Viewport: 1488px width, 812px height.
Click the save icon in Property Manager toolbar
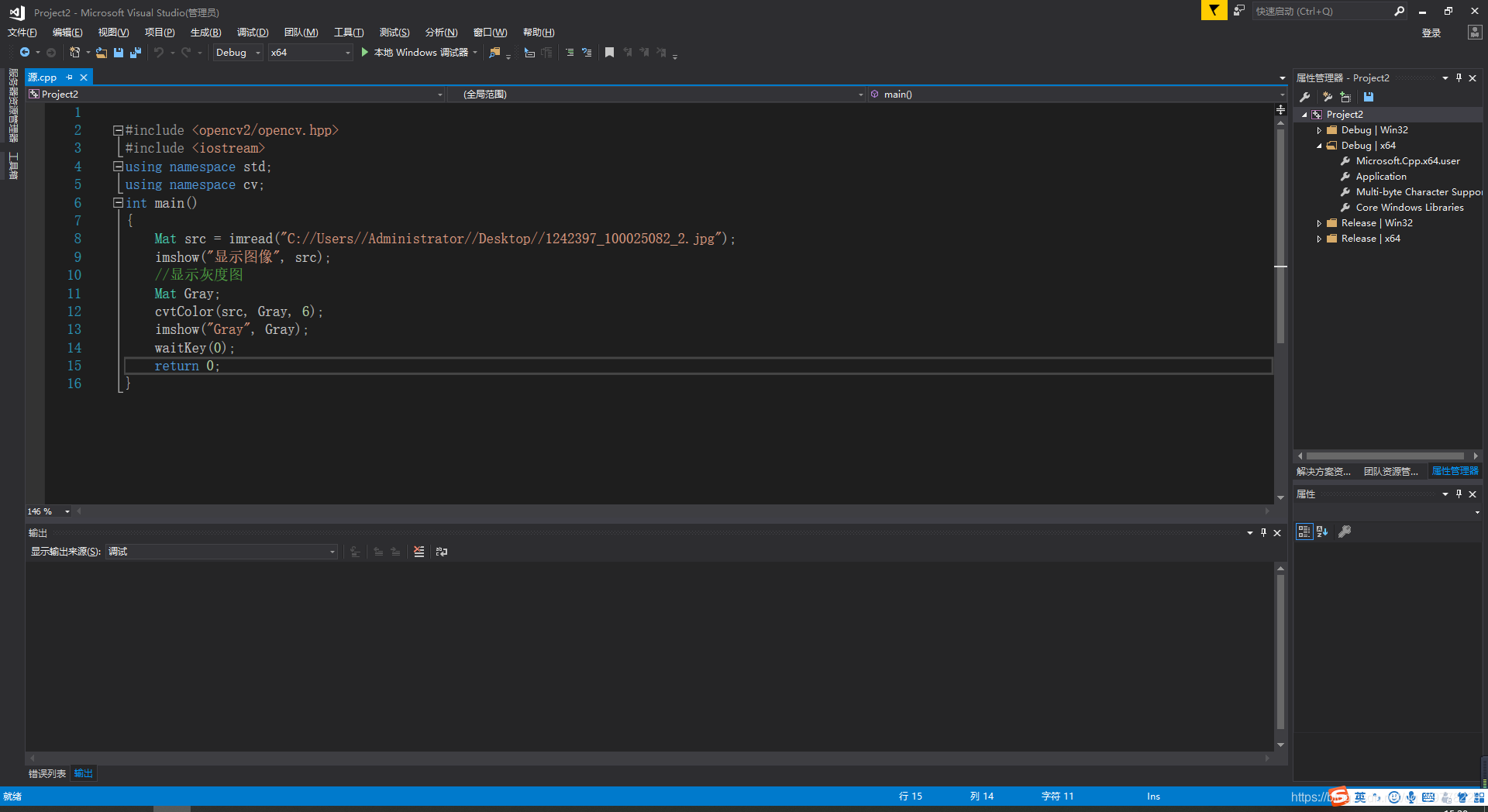tap(1369, 97)
